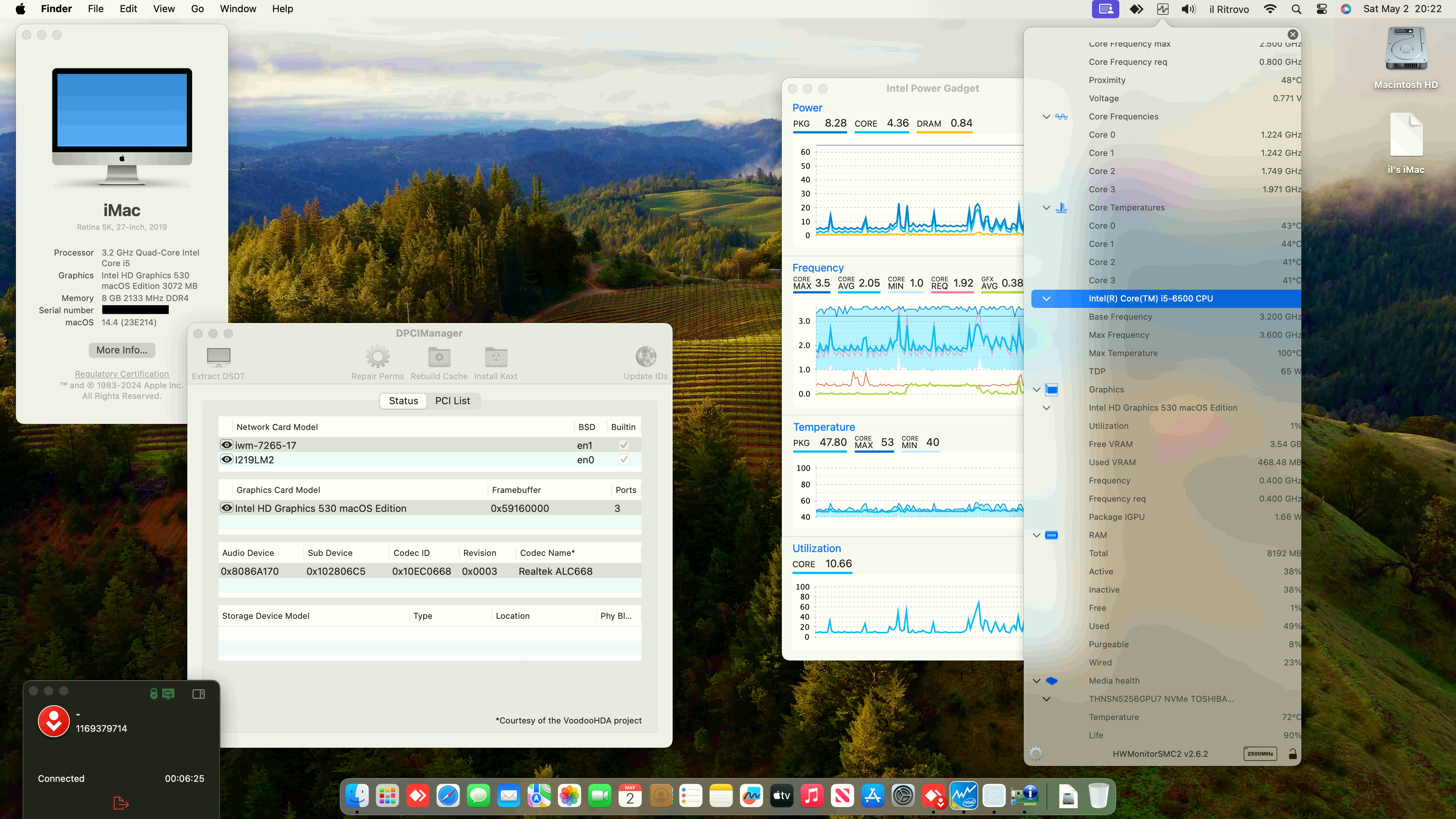Click green screen sharing icon in AnyDesk
This screenshot has width=1456, height=819.
(x=168, y=693)
